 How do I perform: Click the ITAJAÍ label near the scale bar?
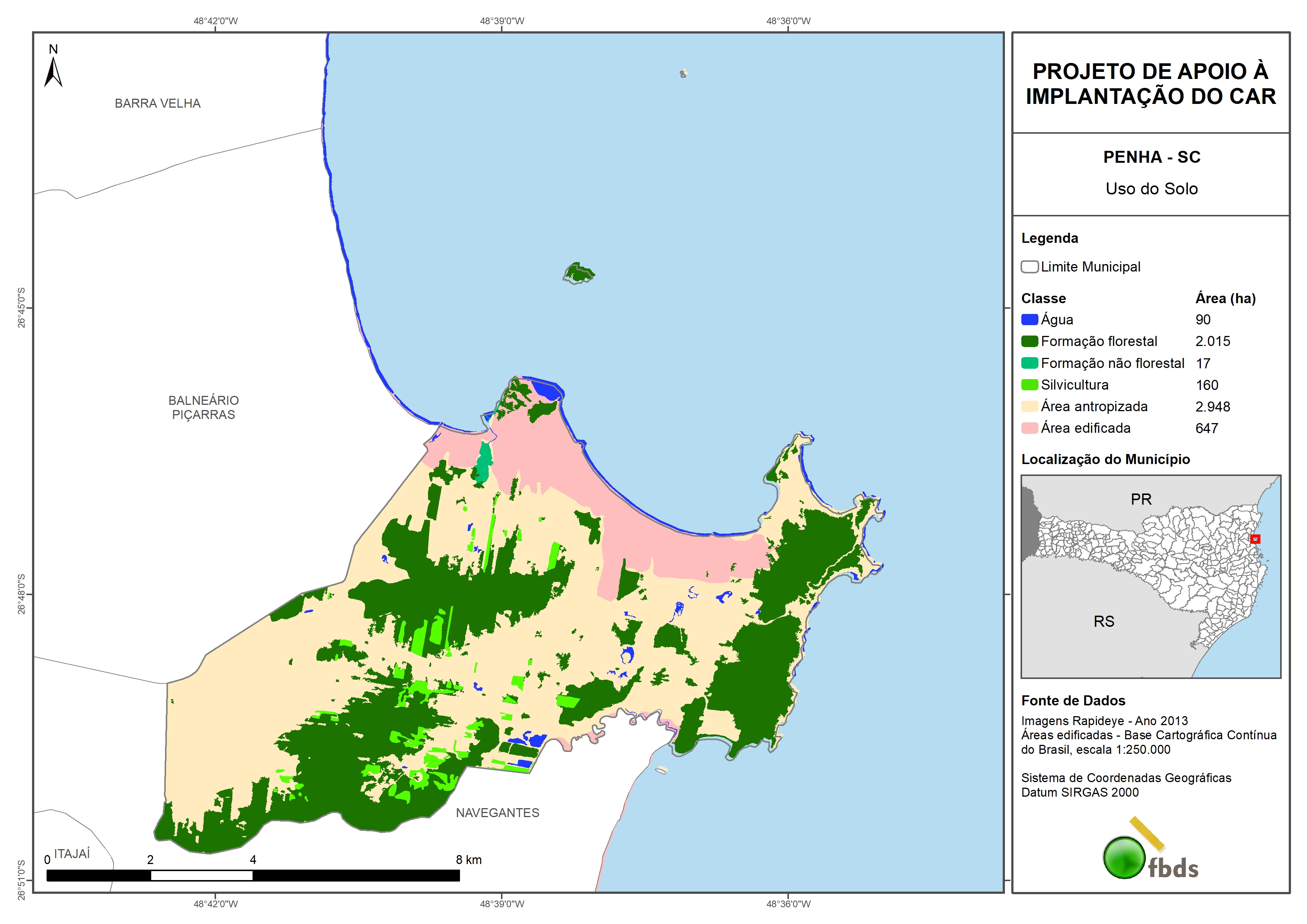72,854
